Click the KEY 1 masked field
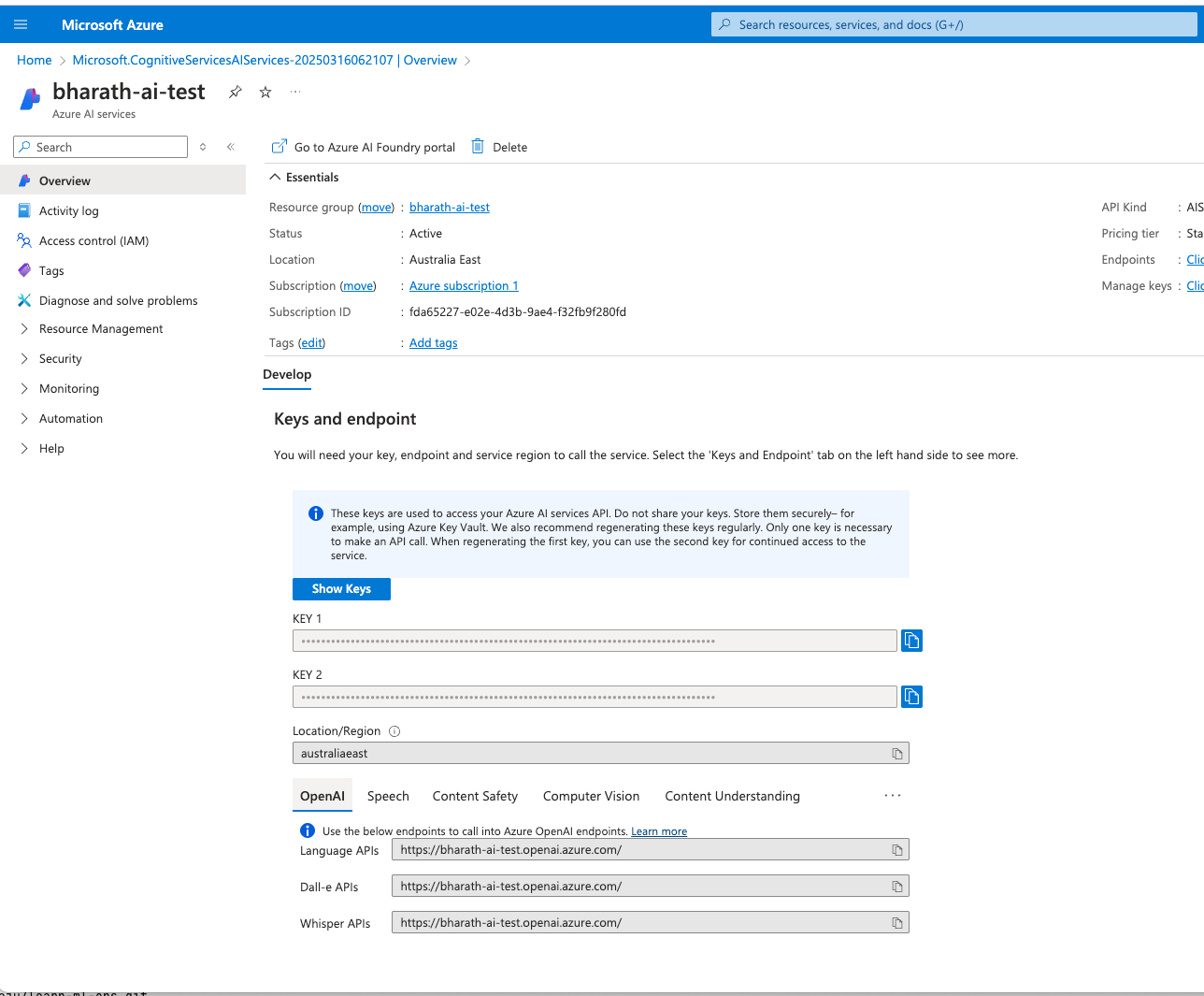 [595, 641]
